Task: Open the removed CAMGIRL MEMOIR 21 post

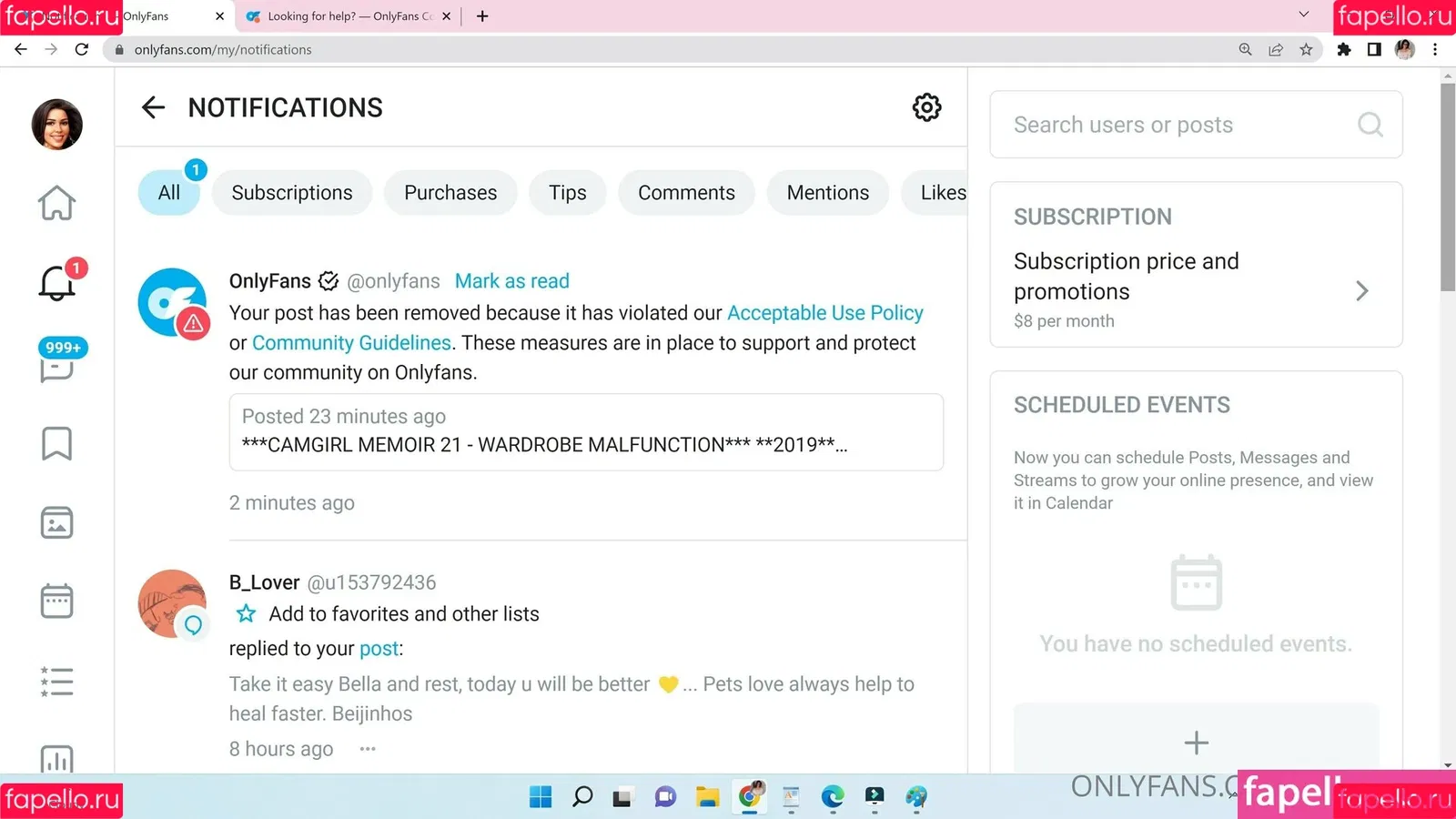Action: click(586, 432)
